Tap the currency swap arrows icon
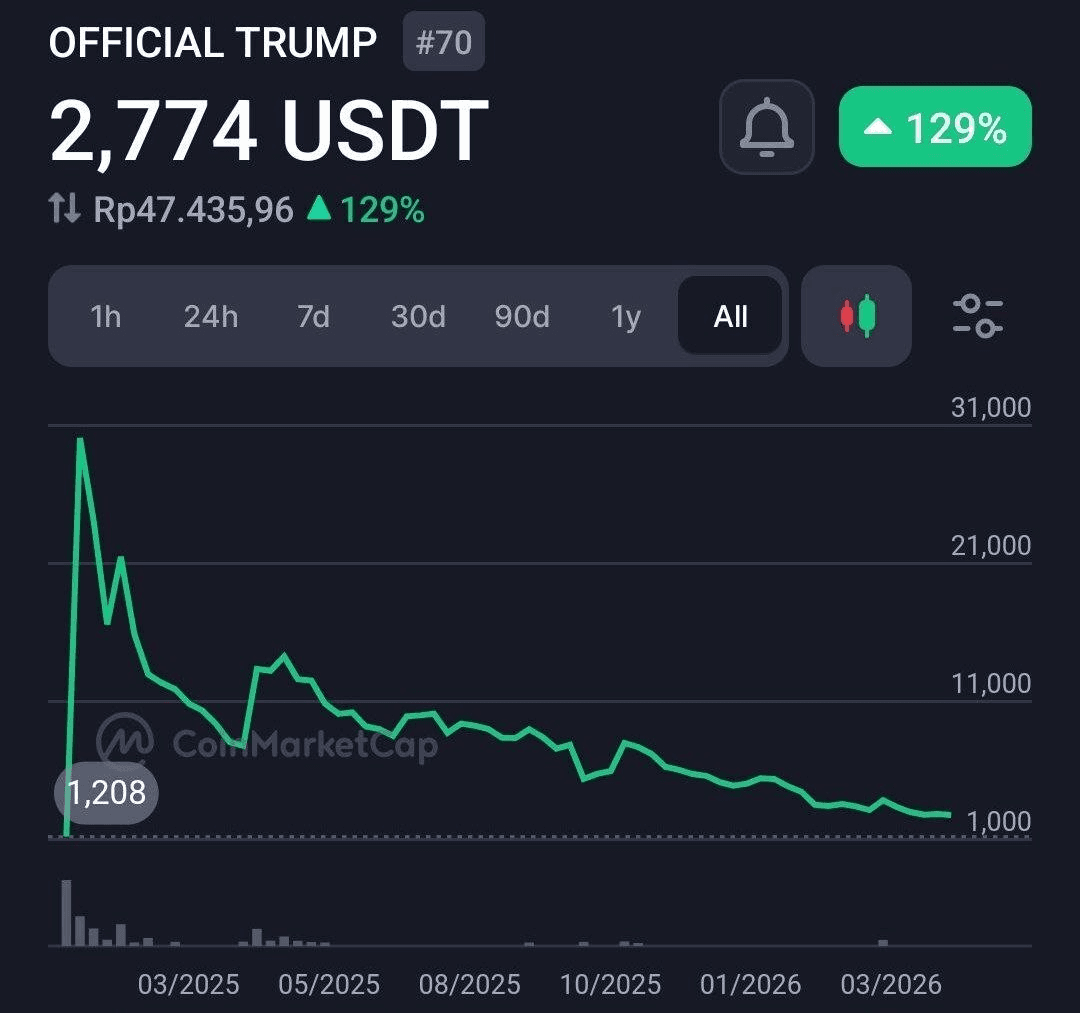This screenshot has width=1080, height=1013. point(64,209)
